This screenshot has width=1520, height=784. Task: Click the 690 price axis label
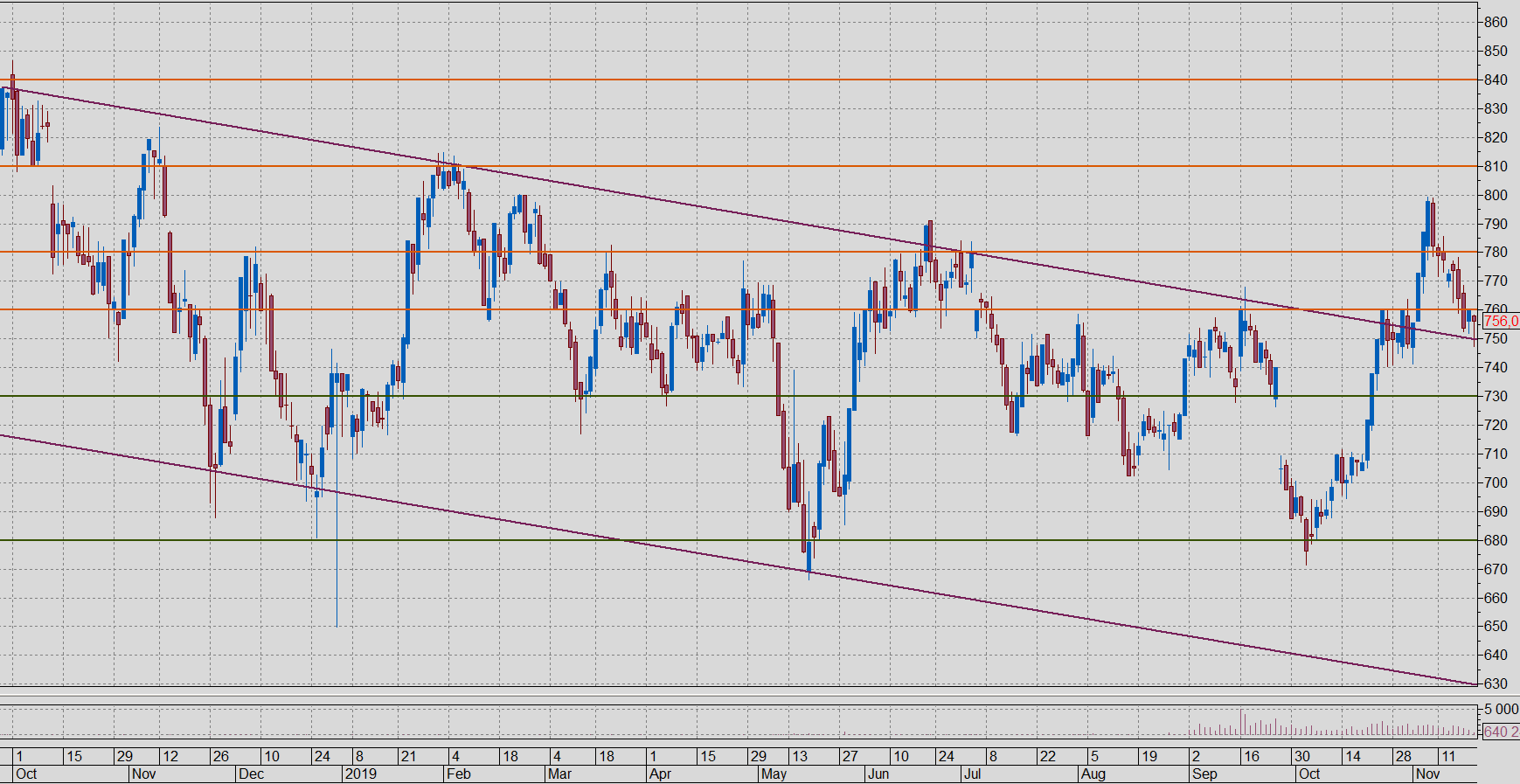coord(1496,511)
